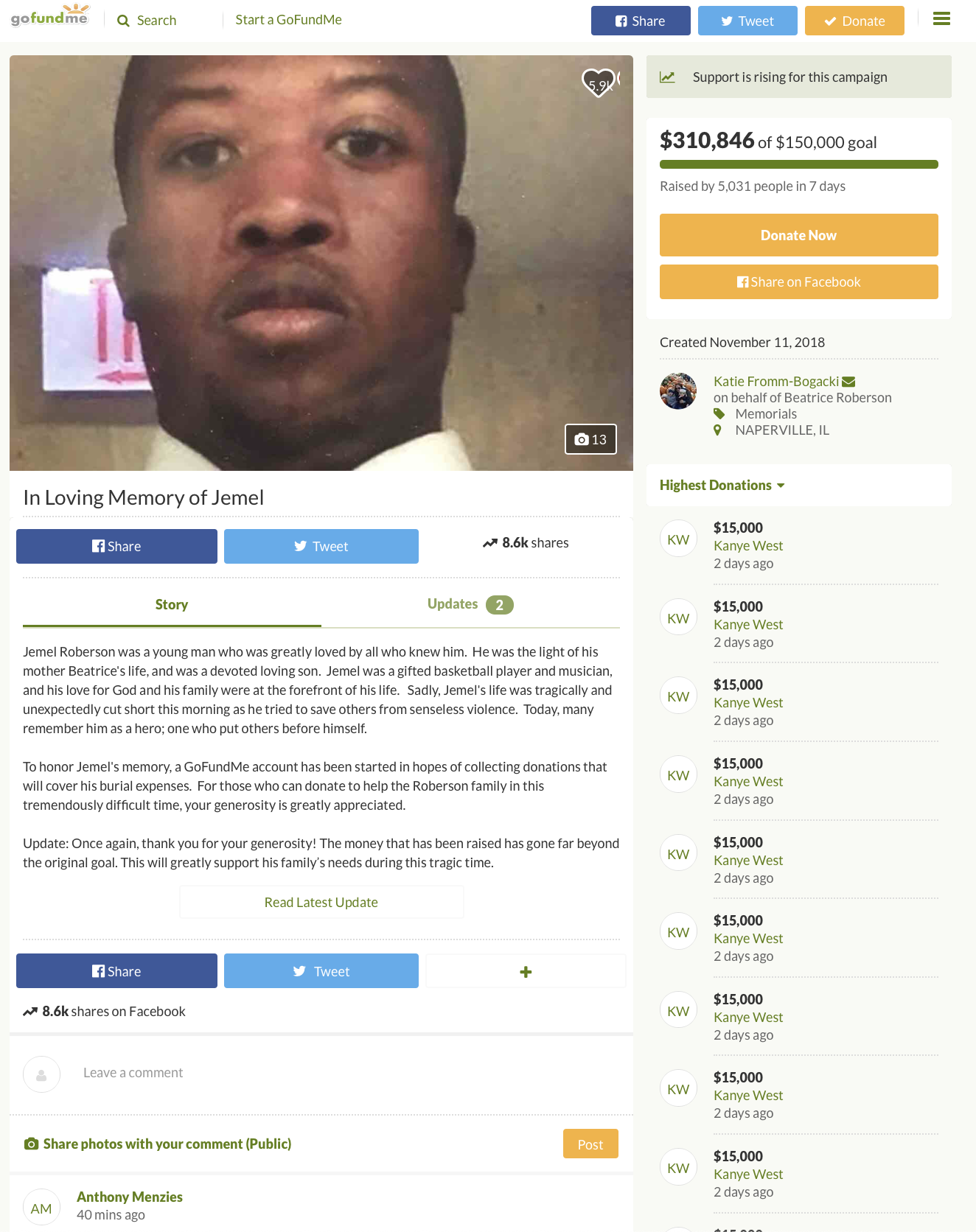The image size is (976, 1232).
Task: Click the Donate Now button
Action: [798, 235]
